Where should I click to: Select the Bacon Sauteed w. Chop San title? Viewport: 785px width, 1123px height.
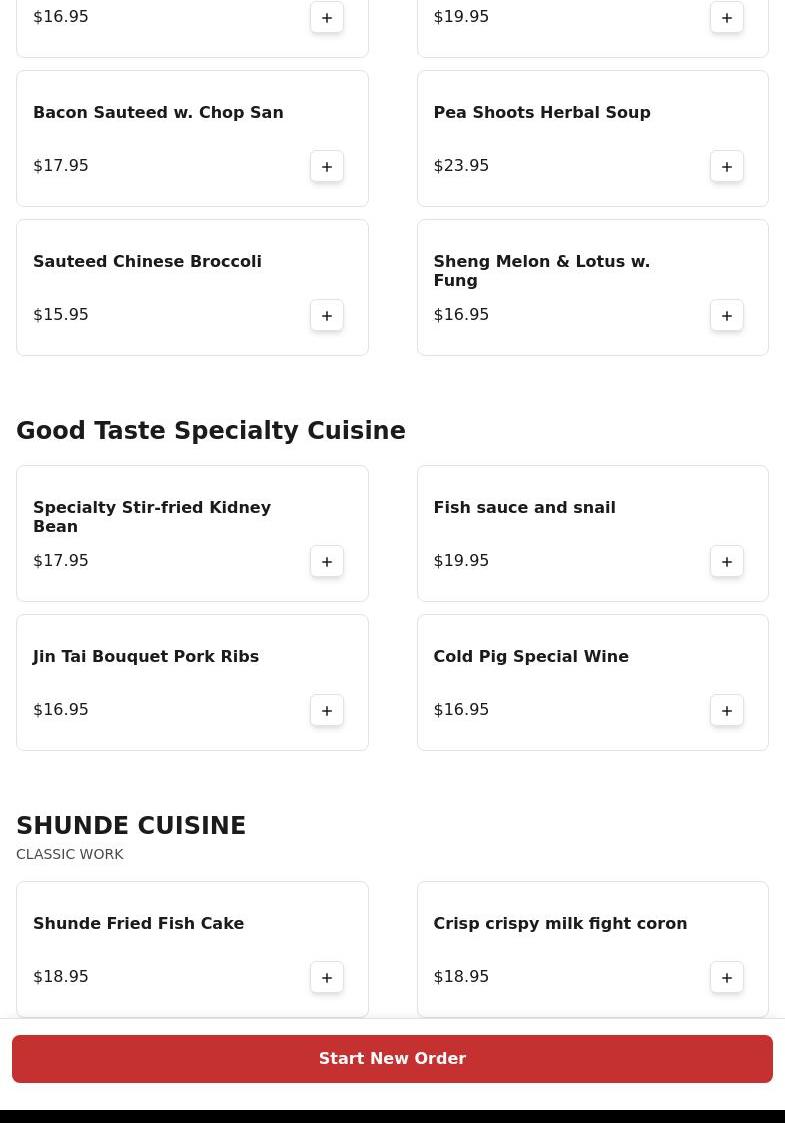point(158,112)
